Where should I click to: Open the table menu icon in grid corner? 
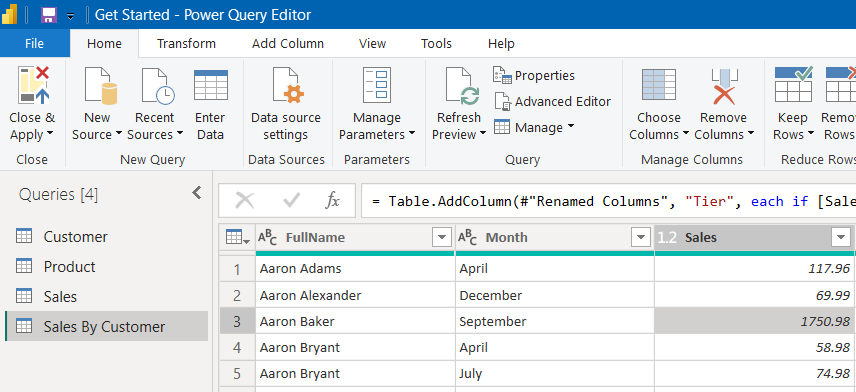click(237, 237)
